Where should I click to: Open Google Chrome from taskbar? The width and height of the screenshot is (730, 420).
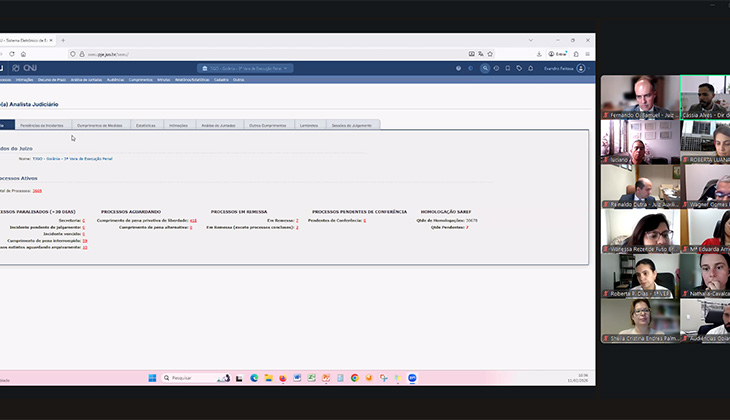click(355, 378)
